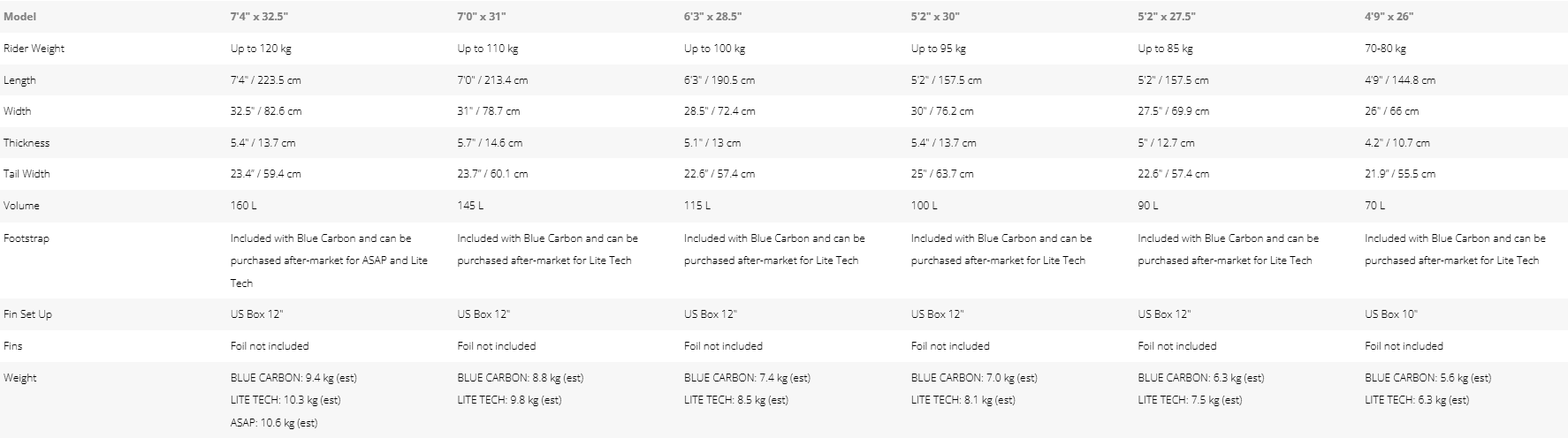This screenshot has height=438, width=1568.
Task: Click the Up to 95 kg rider weight
Action: pos(939,49)
